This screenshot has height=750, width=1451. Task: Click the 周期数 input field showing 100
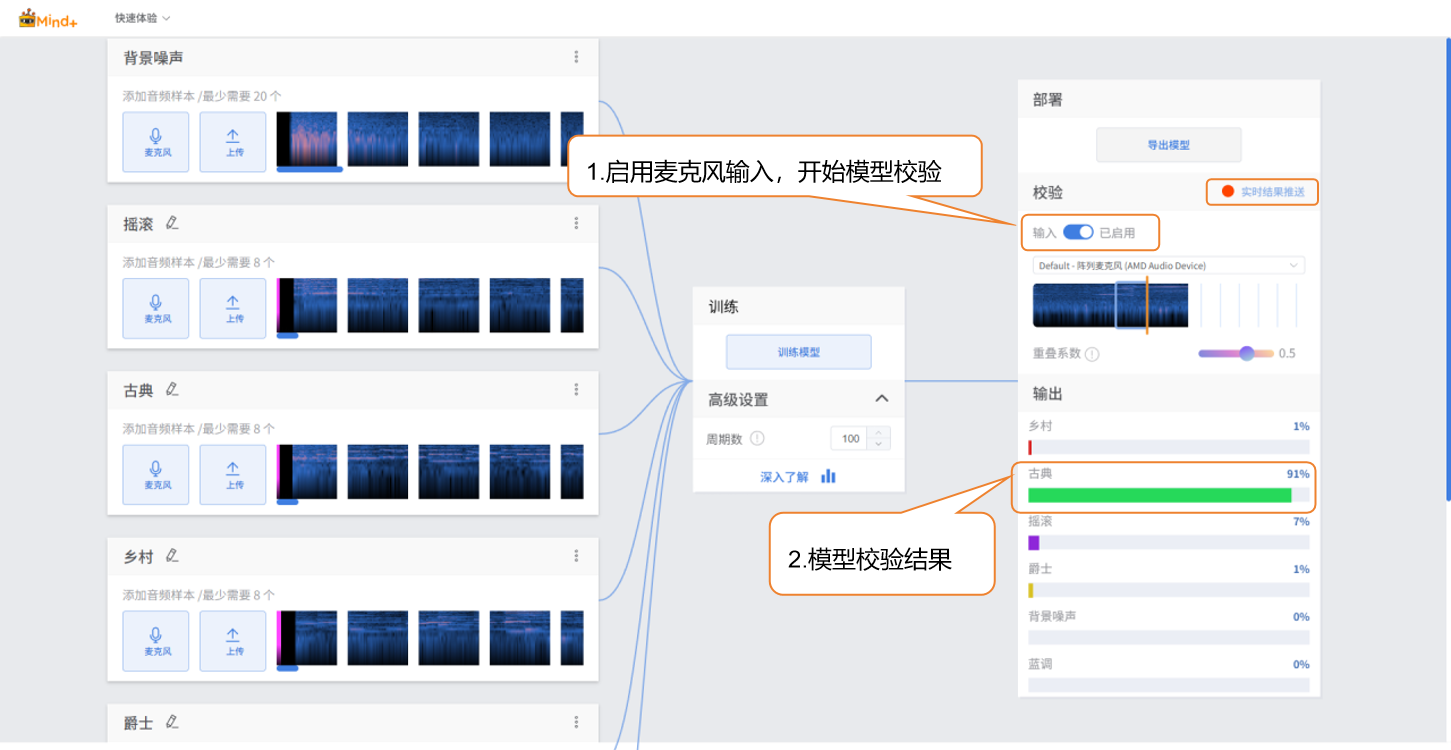point(851,439)
